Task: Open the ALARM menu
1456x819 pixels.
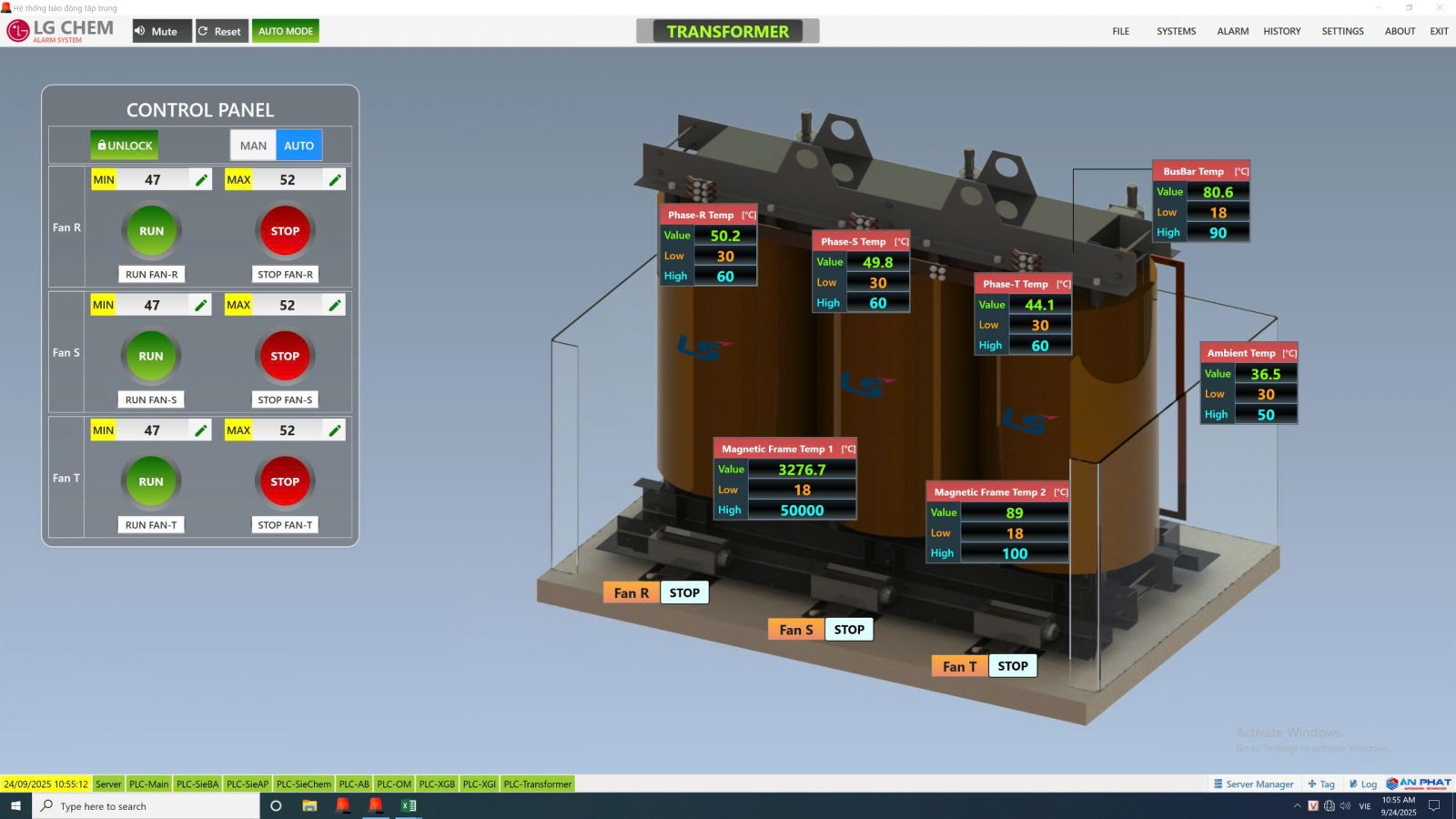Action: [1232, 31]
